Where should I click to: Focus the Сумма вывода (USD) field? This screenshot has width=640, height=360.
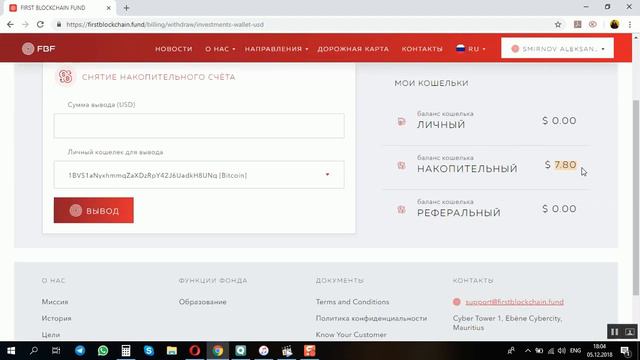tap(199, 126)
